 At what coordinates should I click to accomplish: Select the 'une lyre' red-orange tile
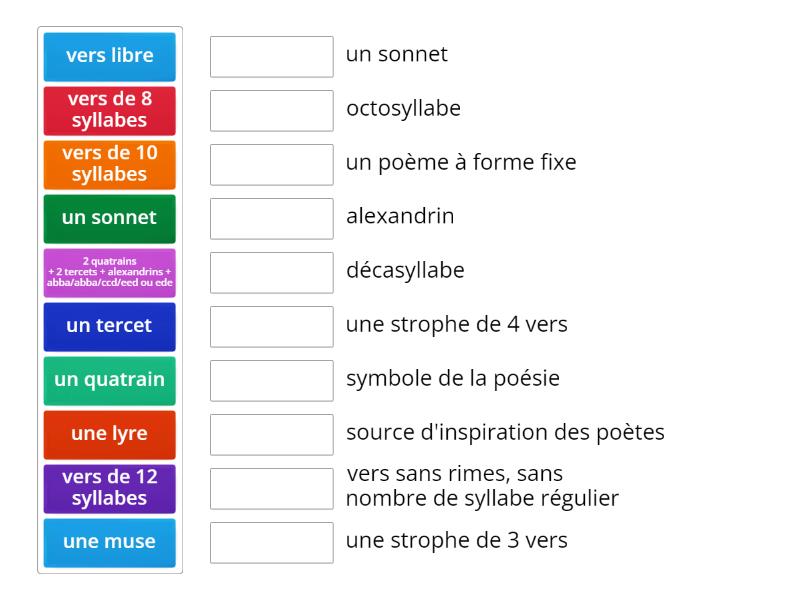click(109, 434)
